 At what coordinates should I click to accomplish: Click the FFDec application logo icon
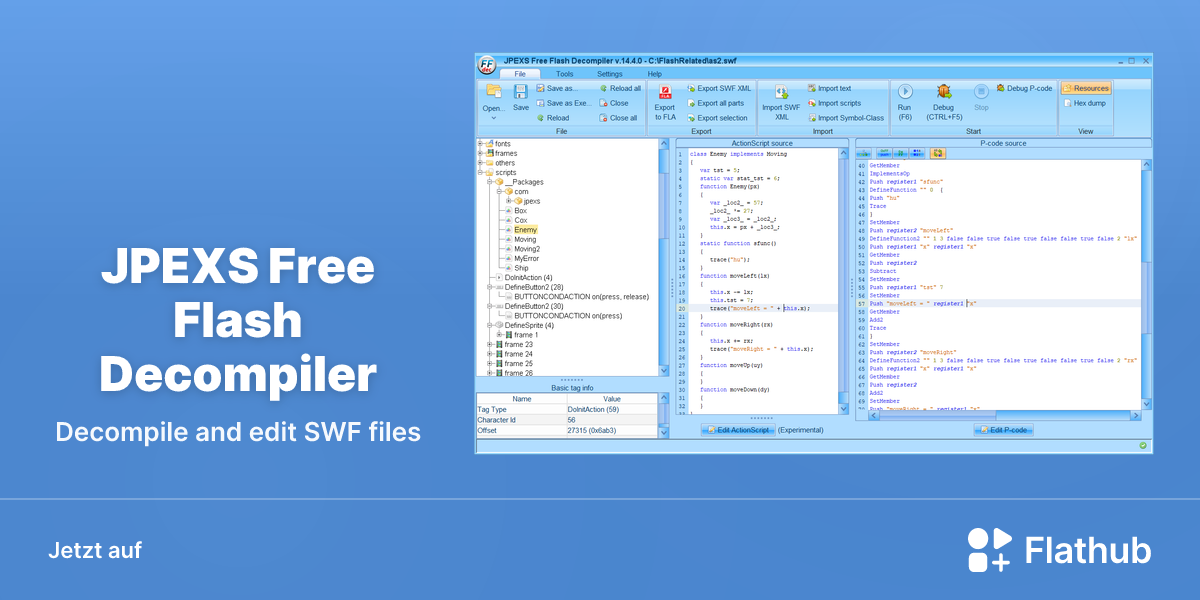click(486, 66)
